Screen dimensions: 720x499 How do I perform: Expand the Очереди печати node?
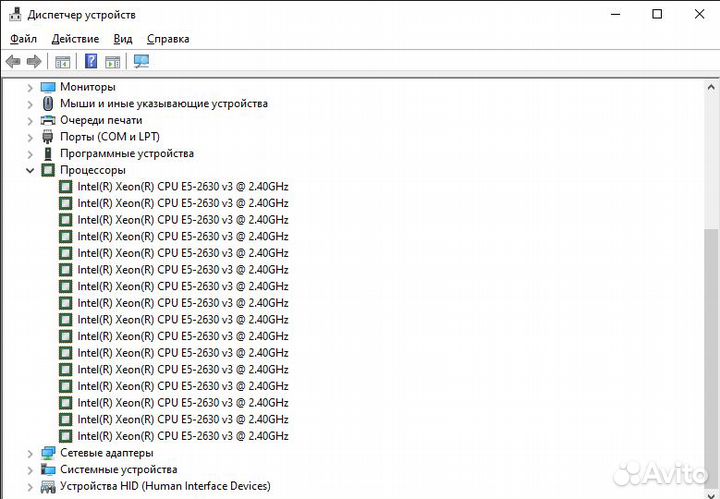coord(30,121)
